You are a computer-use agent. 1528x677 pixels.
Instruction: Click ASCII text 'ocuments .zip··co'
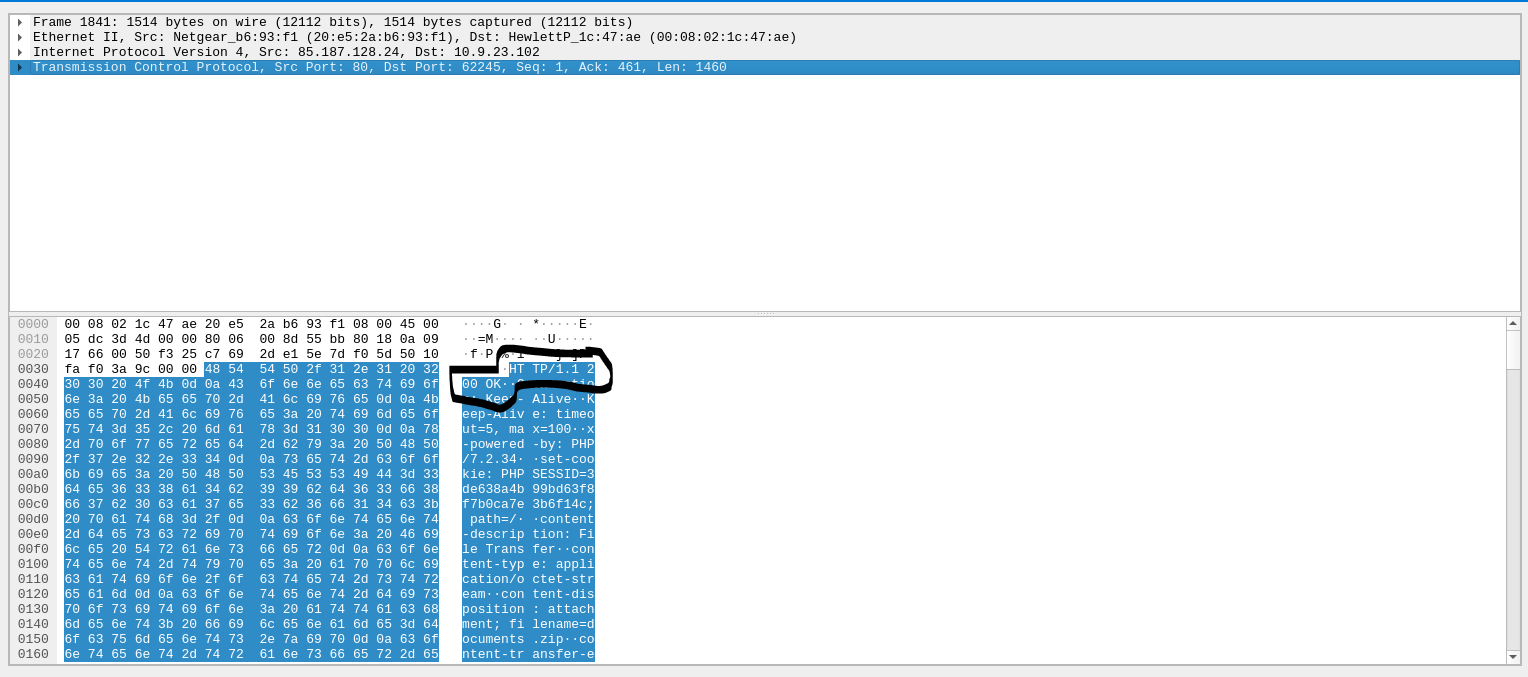tap(528, 639)
